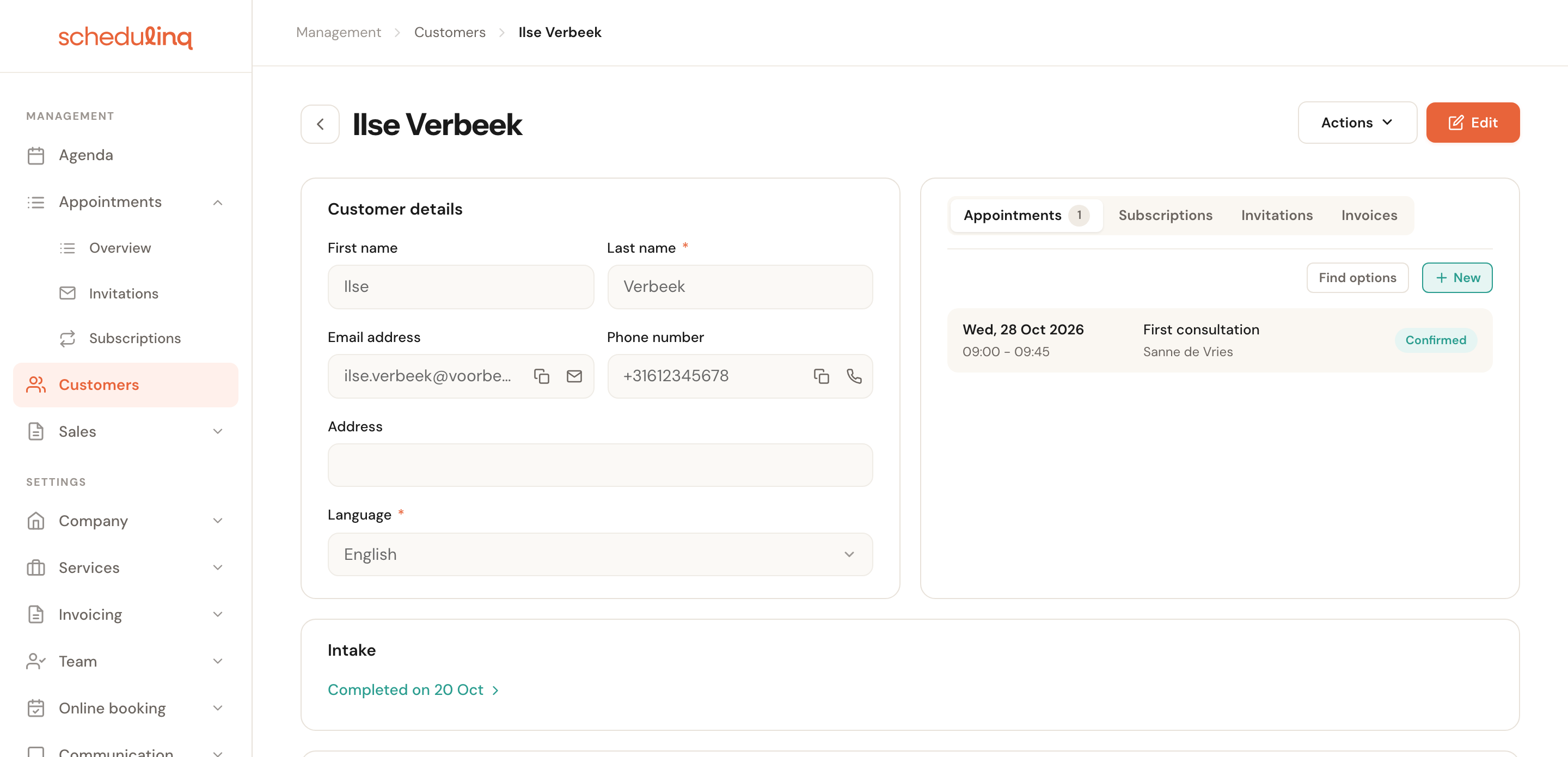The height and width of the screenshot is (757, 1568).
Task: Click the Appointments list icon in sidebar
Action: pos(36,202)
